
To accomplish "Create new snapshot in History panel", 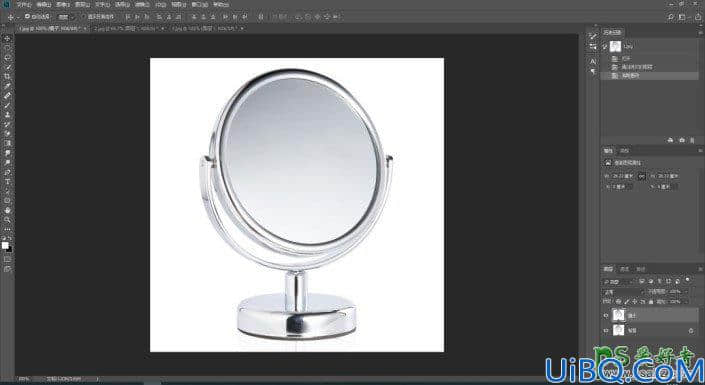I will pos(682,140).
